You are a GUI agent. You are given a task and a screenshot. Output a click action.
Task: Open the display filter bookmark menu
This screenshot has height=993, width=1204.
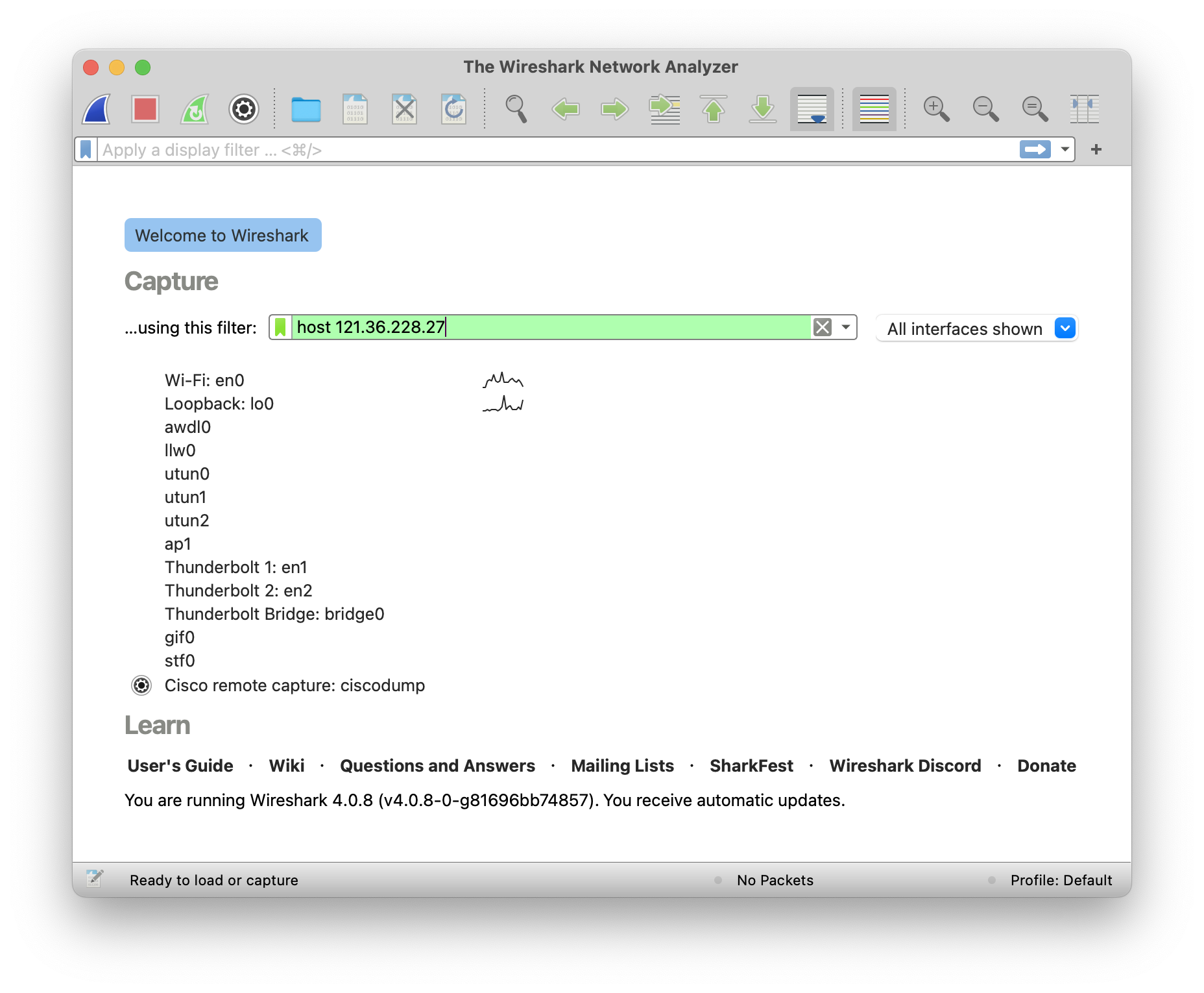(x=86, y=150)
